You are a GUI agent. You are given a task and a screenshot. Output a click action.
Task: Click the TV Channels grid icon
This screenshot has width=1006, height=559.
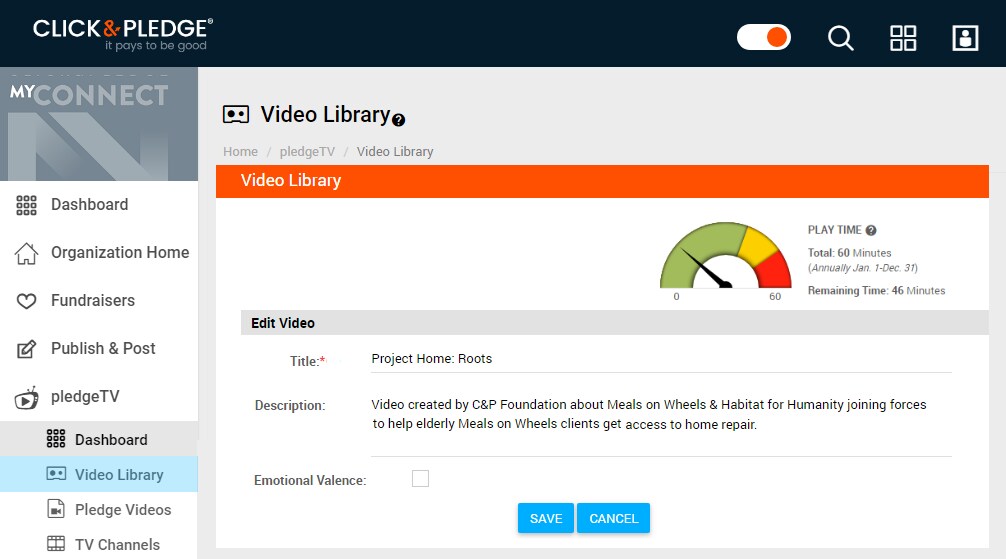[56, 544]
